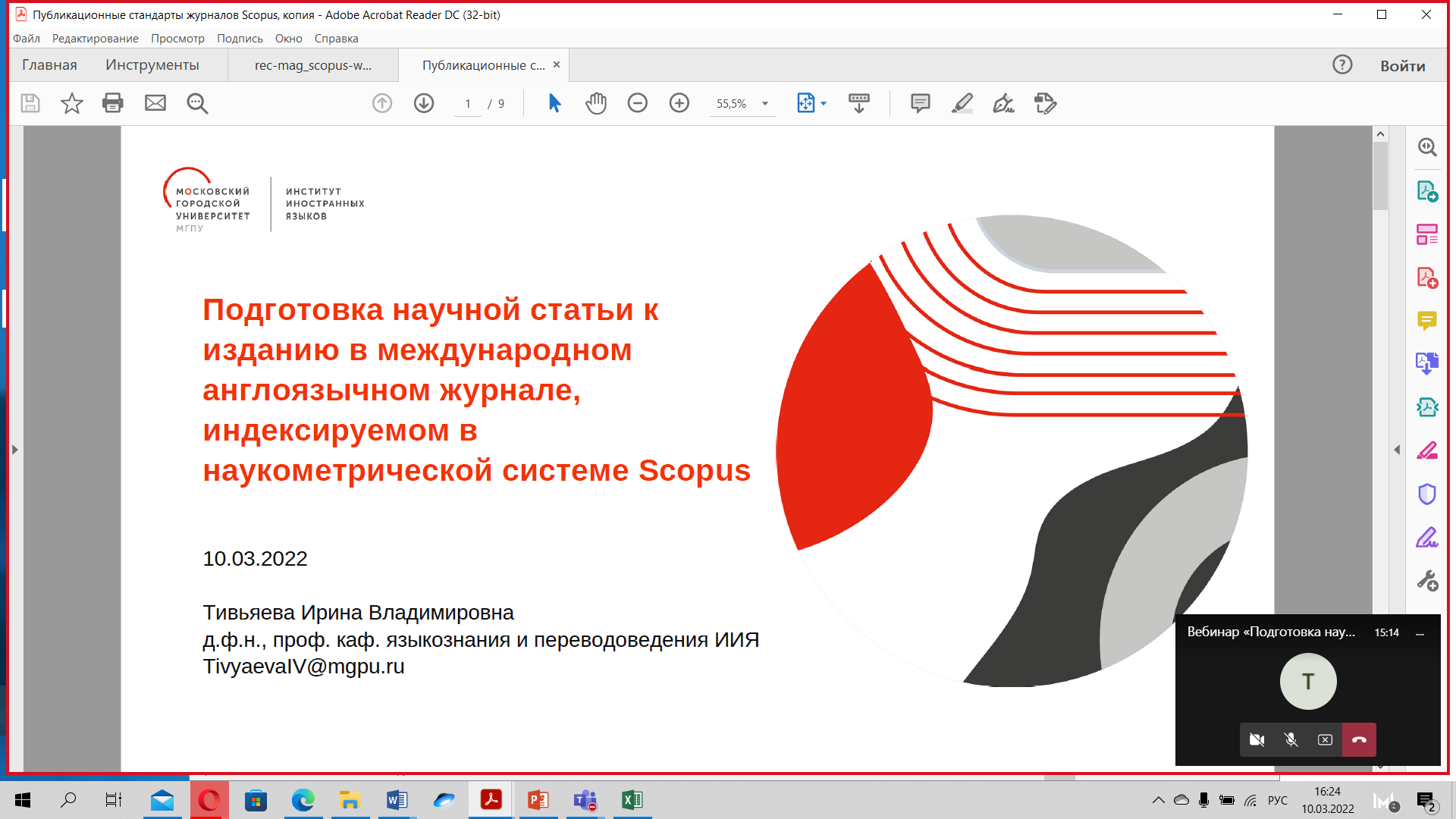Toggle microphone in webinar call window
This screenshot has width=1456, height=819.
pos(1291,740)
